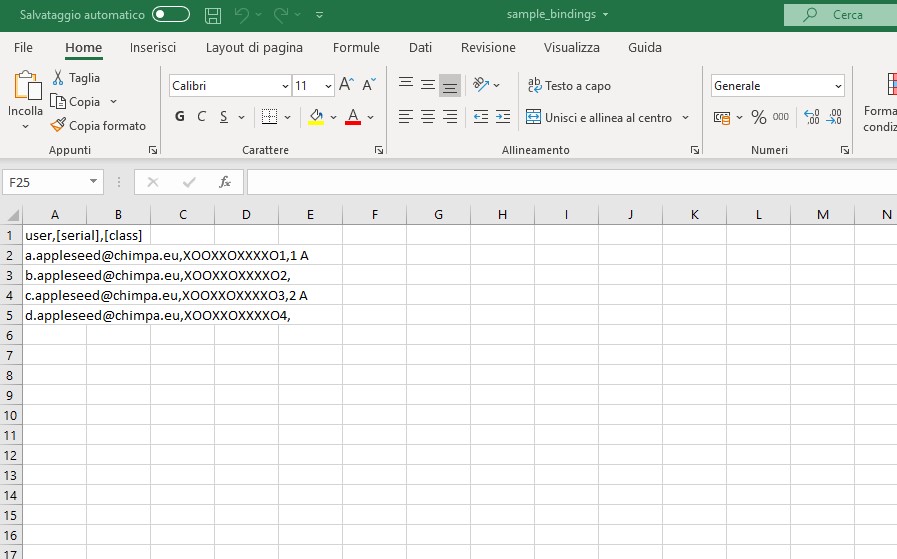Open the Numeri dialog launcher
Viewport: 897px width, 559px height.
click(x=844, y=150)
